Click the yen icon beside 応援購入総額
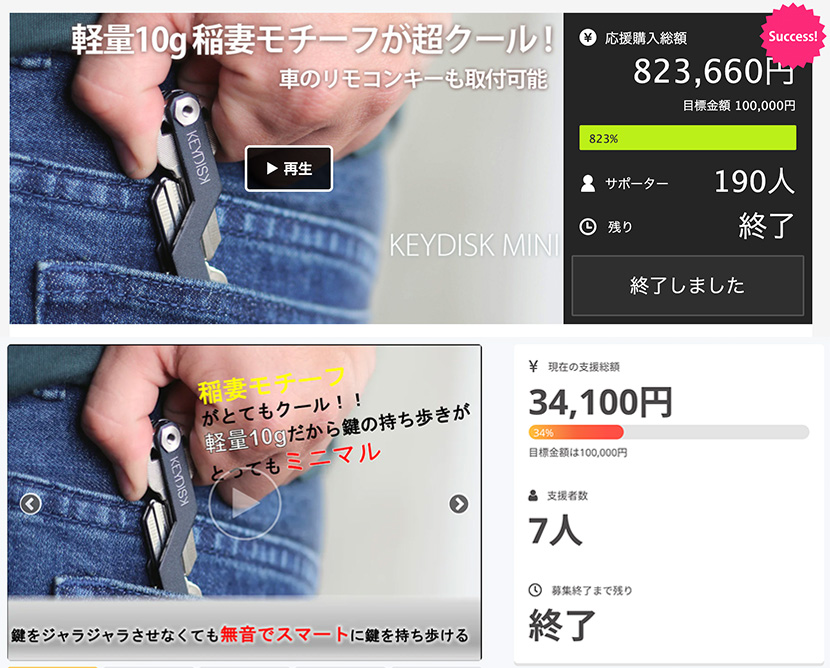This screenshot has height=668, width=830. (588, 38)
